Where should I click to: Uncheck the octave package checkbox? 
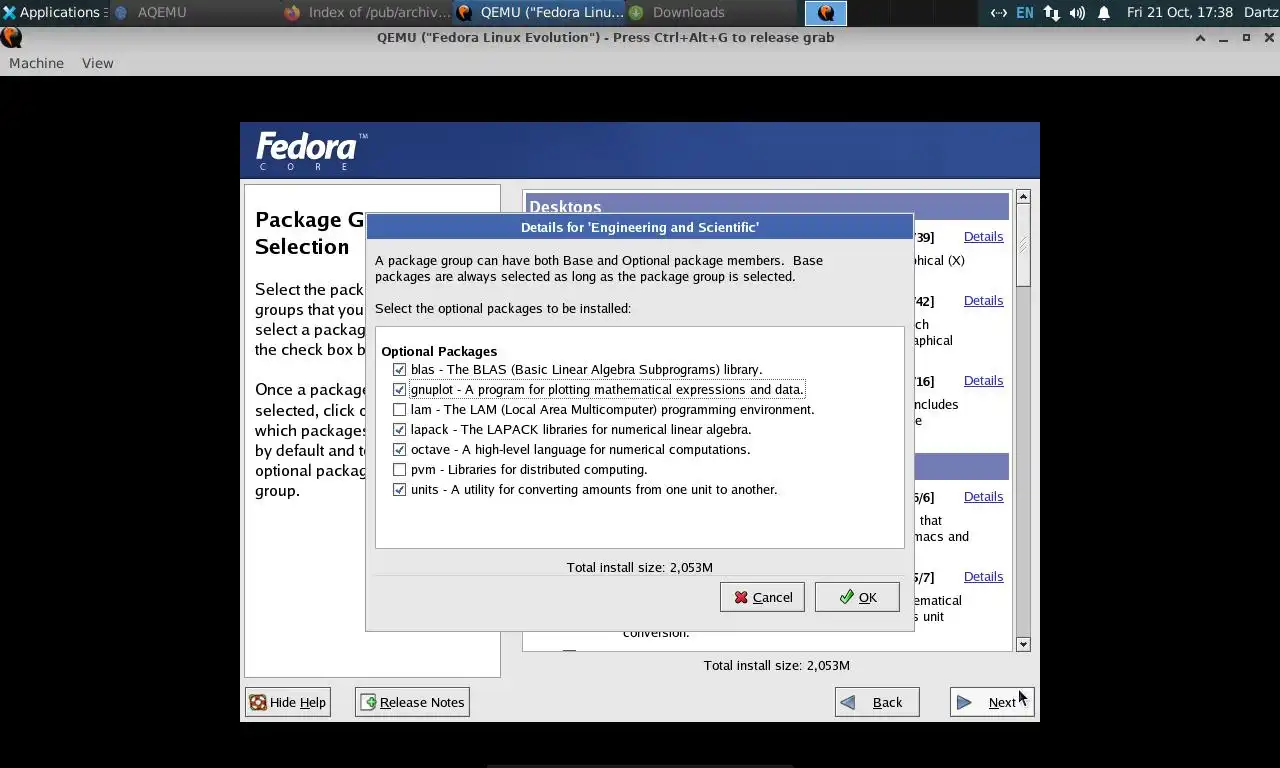[400, 450]
